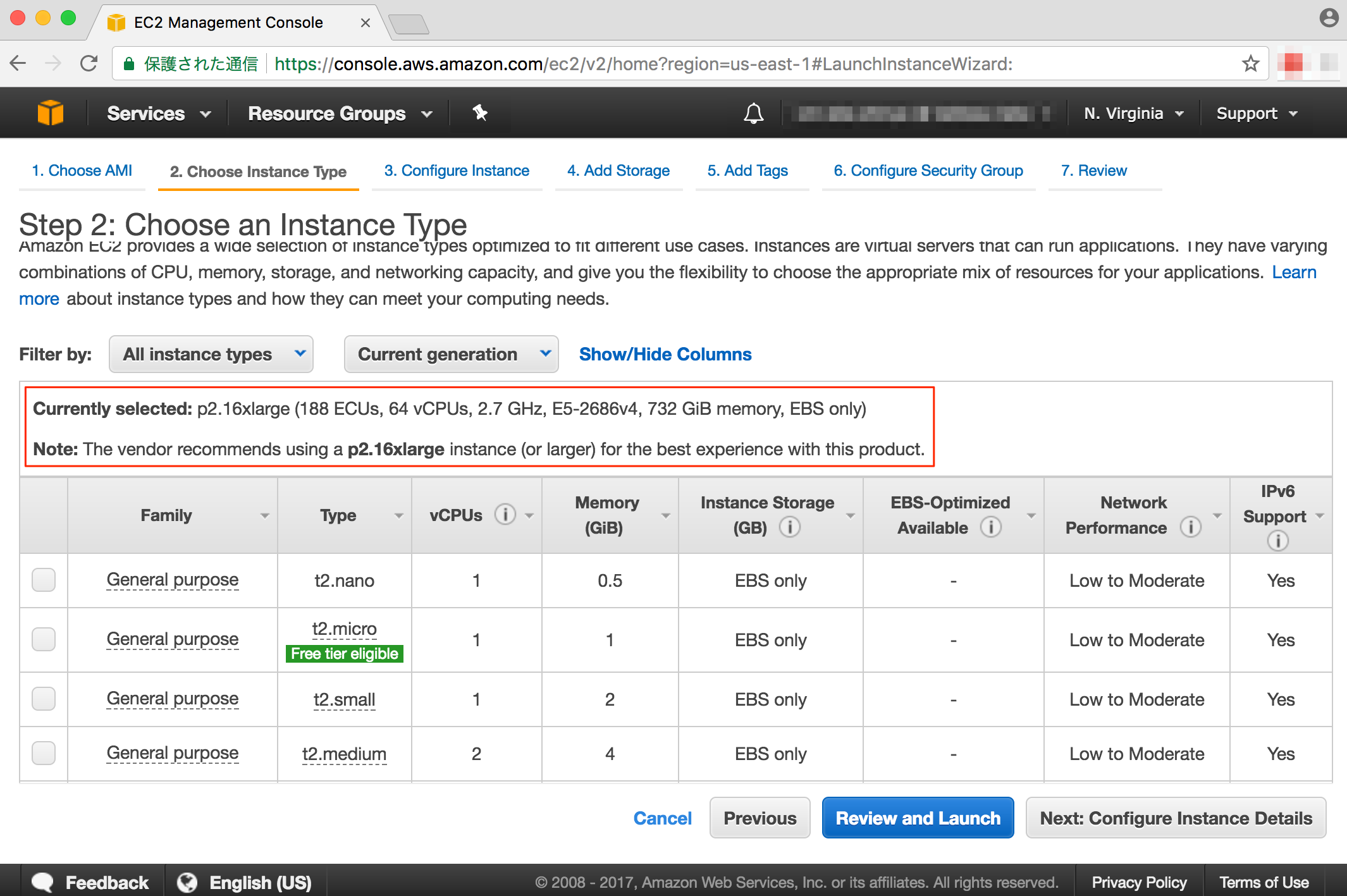The image size is (1347, 896).
Task: Bookmark page with star icon
Action: 1250,63
